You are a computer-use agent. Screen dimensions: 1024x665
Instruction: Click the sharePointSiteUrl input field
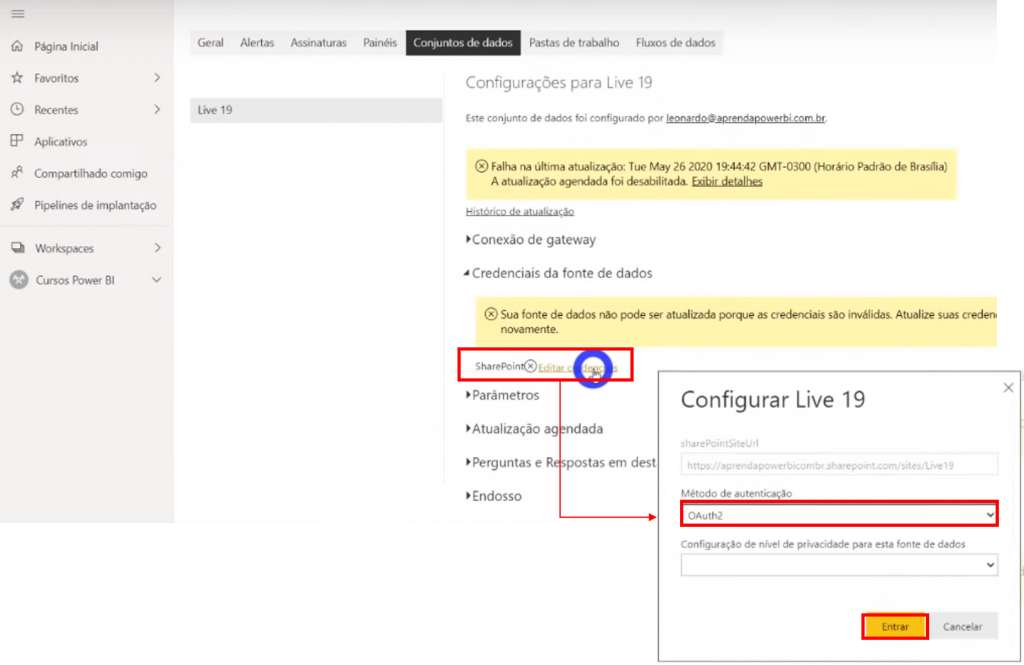[838, 464]
